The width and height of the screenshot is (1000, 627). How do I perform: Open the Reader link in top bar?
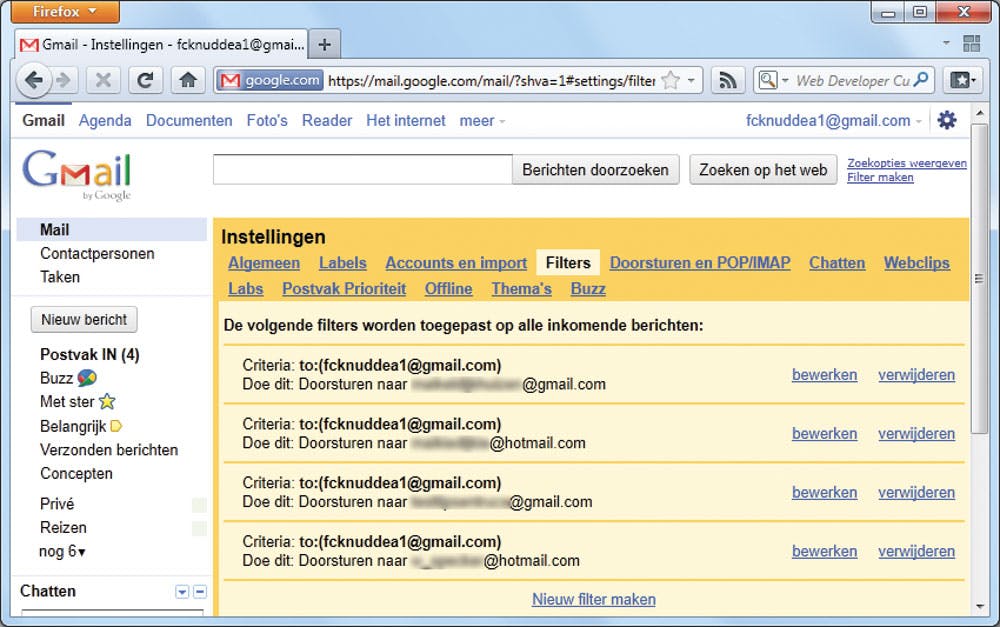coord(327,121)
